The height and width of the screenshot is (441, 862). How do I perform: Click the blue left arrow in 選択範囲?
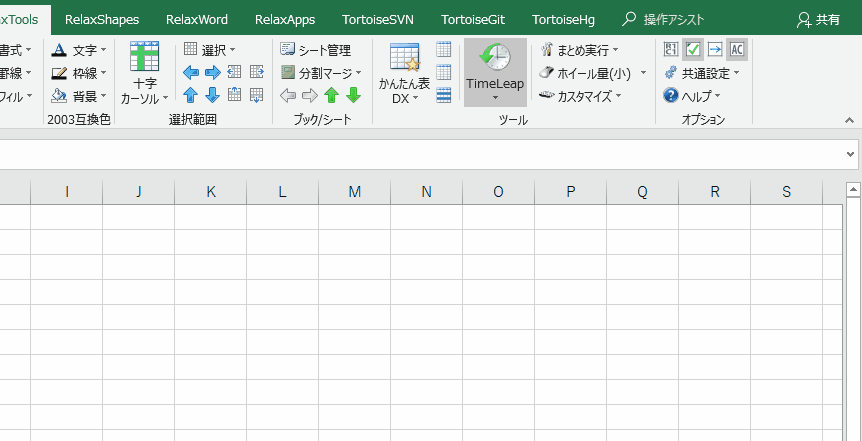pyautogui.click(x=190, y=72)
